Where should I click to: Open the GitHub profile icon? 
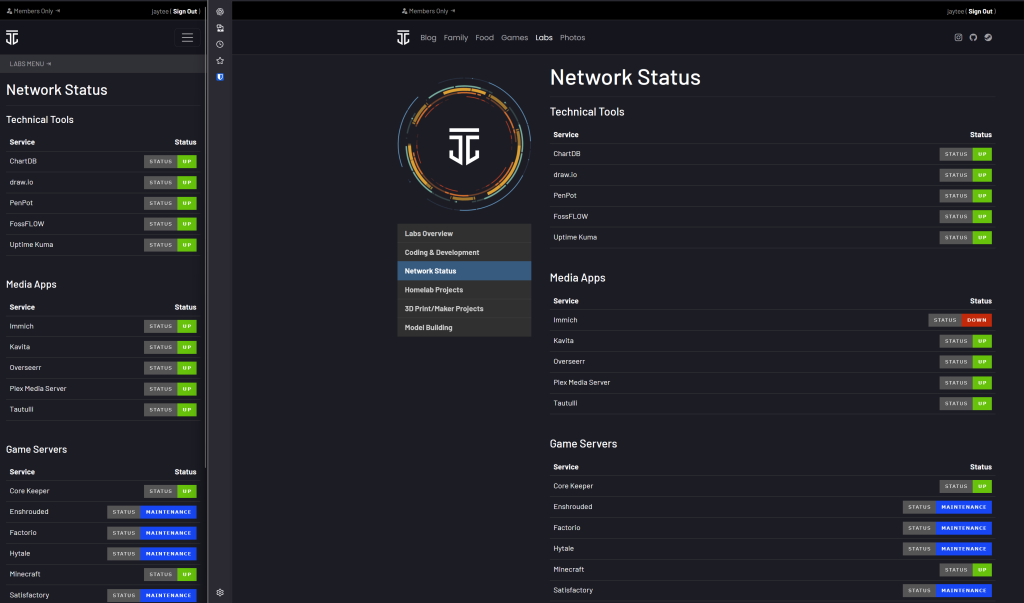973,38
